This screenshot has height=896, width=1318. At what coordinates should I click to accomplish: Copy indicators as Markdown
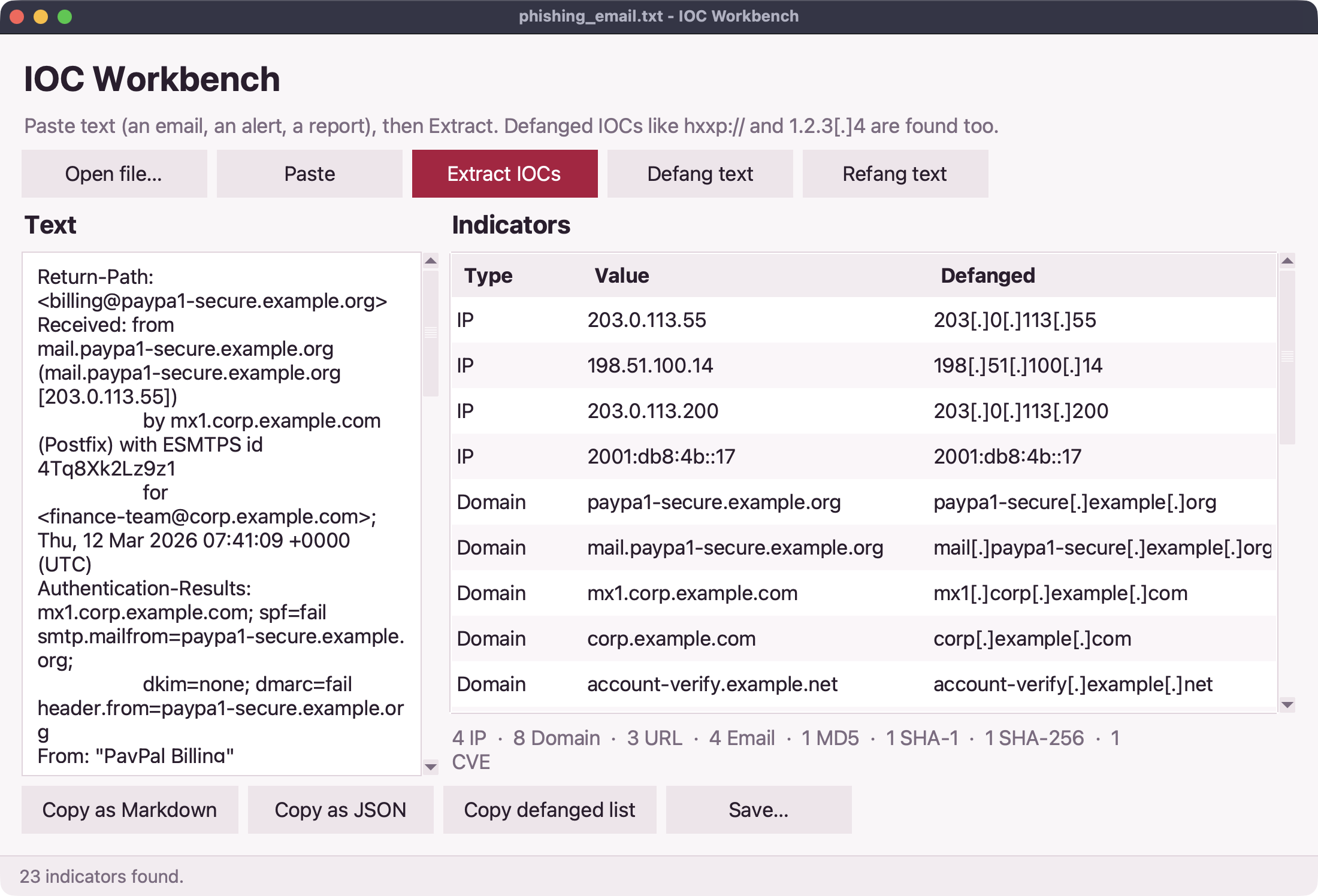129,810
